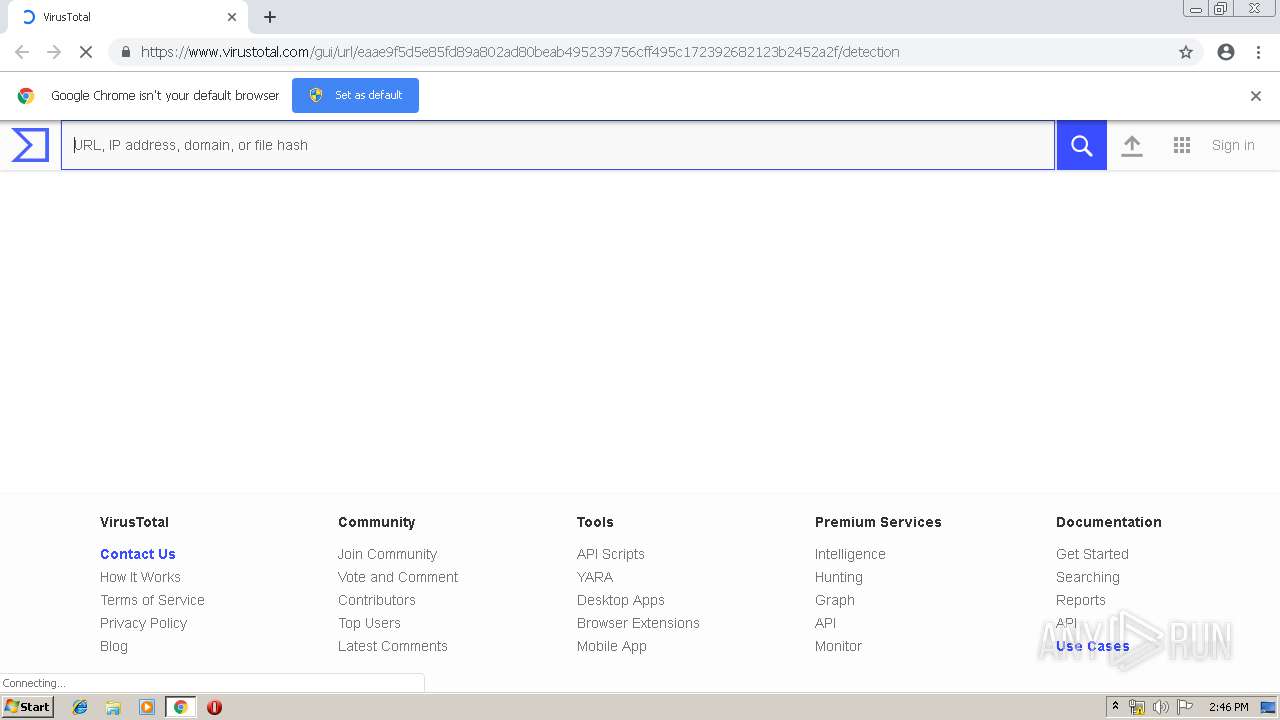Screen dimensions: 1280x720
Task: Select the Chrome taskbar button
Action: (180, 707)
